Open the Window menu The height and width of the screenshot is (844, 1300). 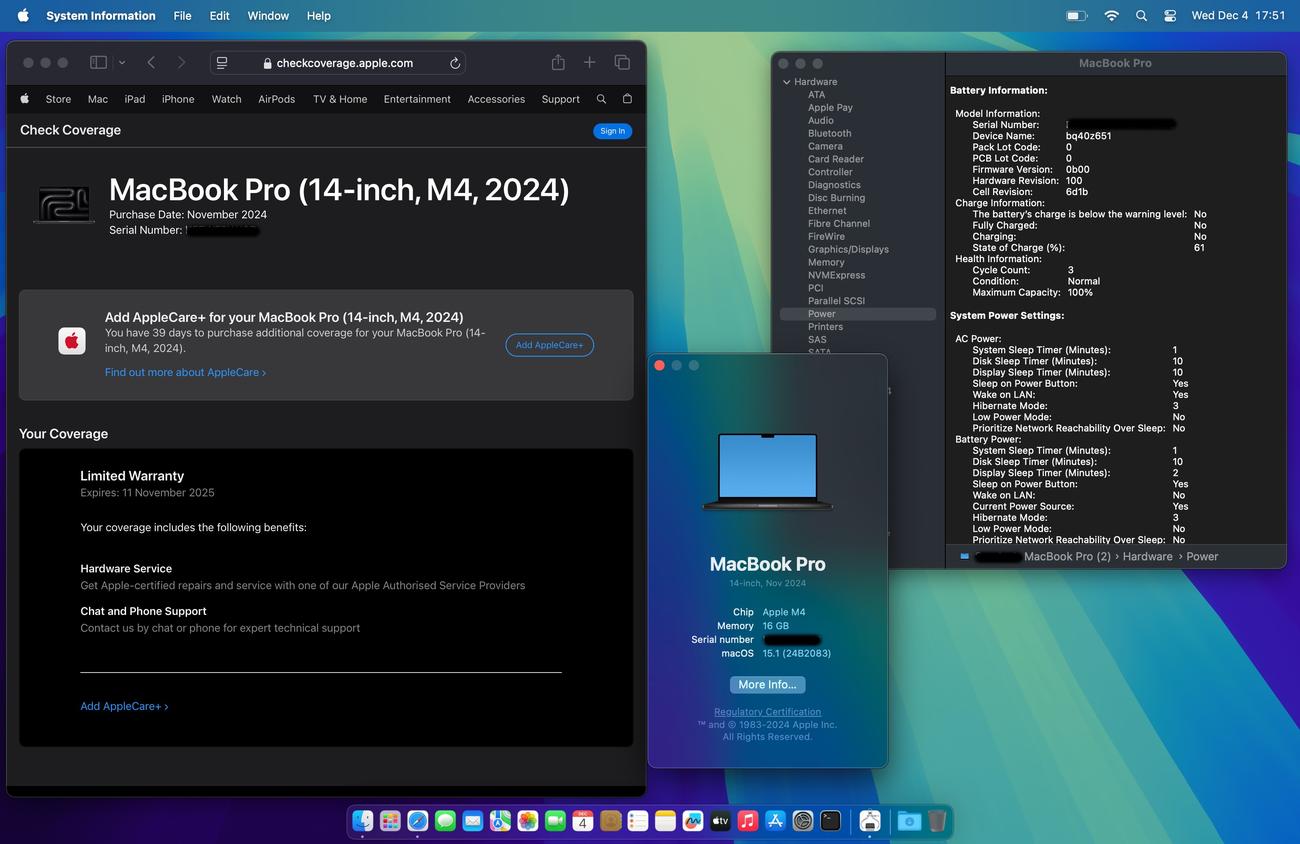[268, 16]
